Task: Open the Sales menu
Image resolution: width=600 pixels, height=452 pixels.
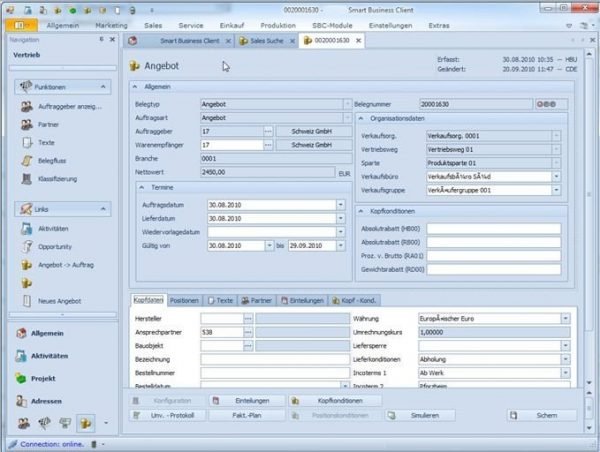Action: [153, 25]
